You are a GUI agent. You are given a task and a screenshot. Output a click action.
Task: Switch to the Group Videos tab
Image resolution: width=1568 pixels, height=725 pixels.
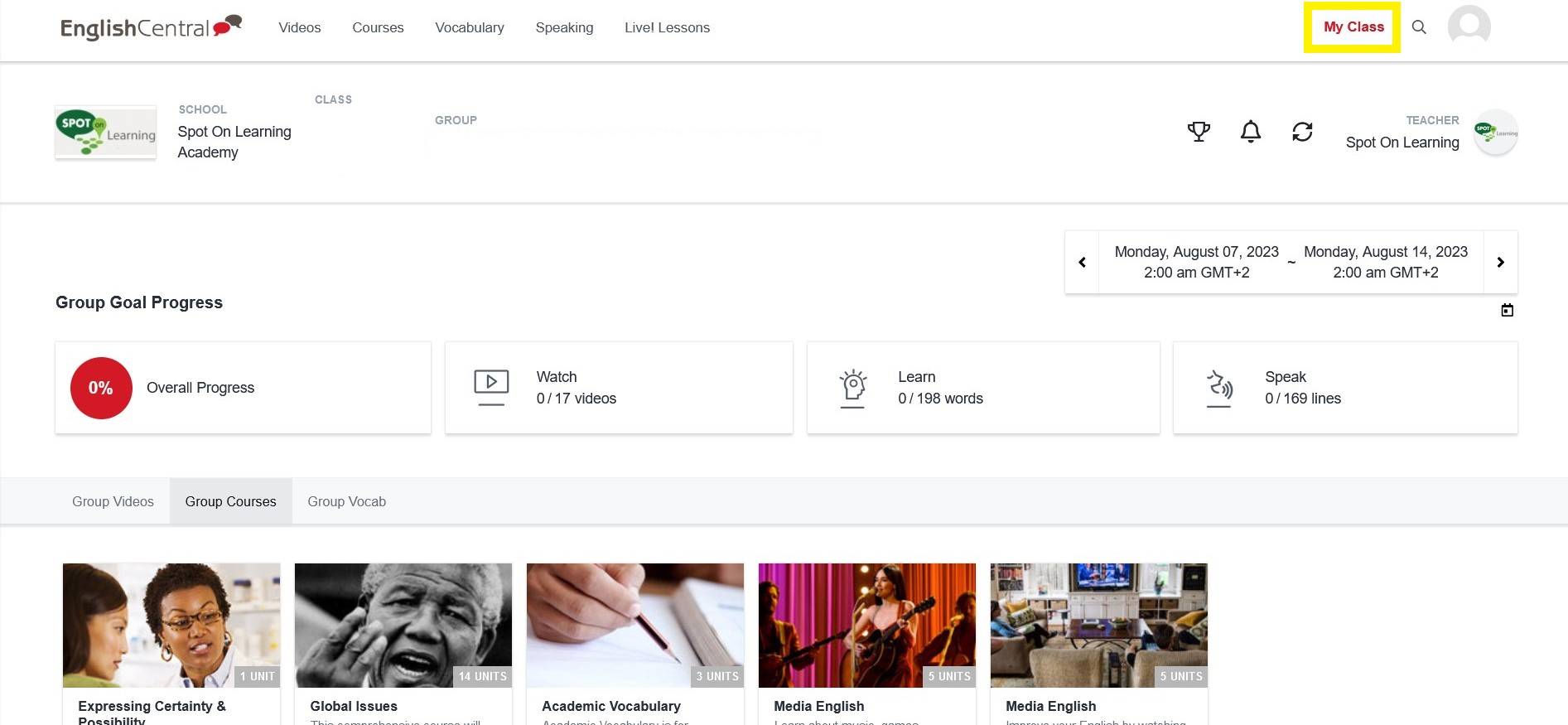[113, 501]
